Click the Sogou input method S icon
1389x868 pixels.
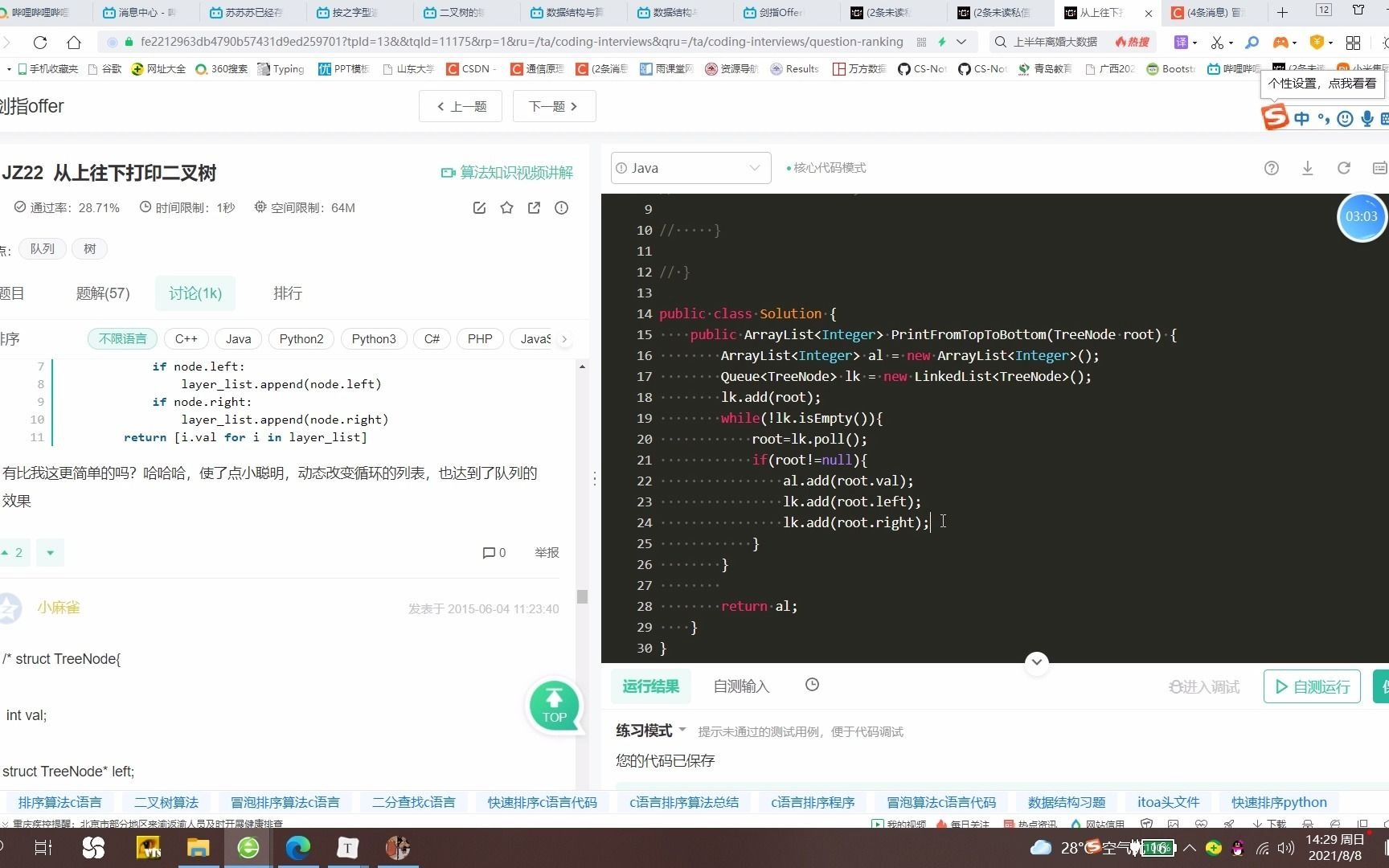[1275, 117]
